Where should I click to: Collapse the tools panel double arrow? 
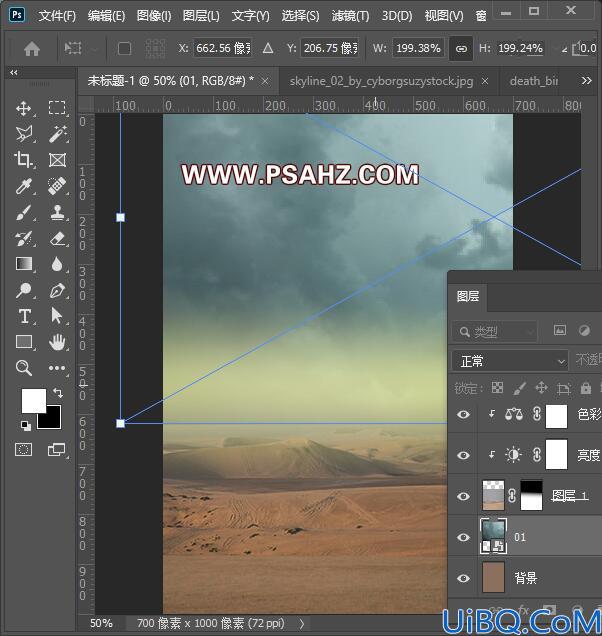(14, 73)
